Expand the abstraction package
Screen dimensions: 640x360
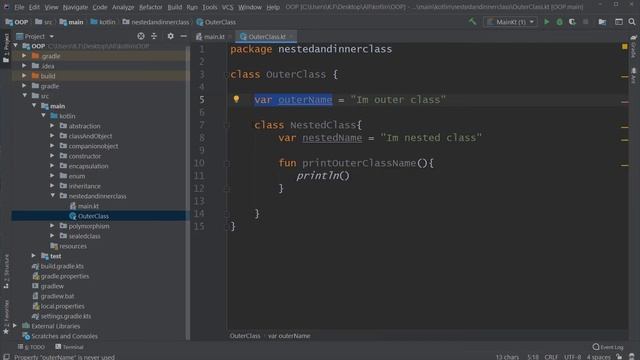tap(52, 126)
